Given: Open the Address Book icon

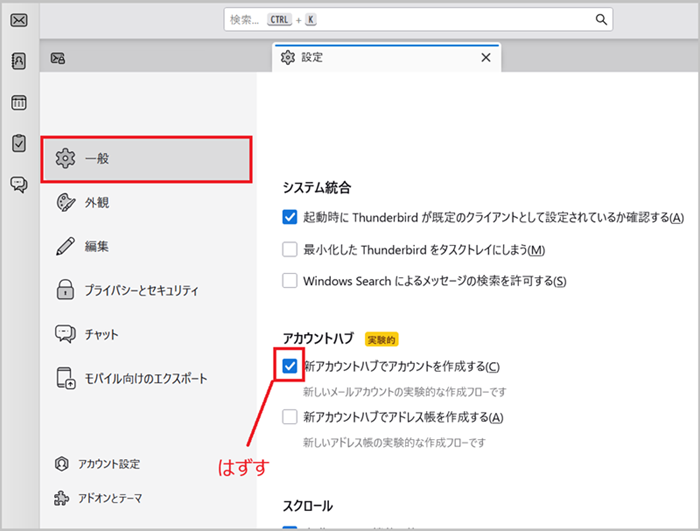Looking at the screenshot, I should [18, 61].
